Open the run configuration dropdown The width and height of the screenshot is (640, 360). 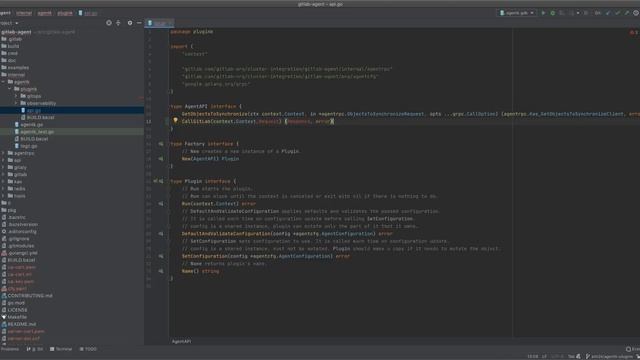click(x=516, y=13)
